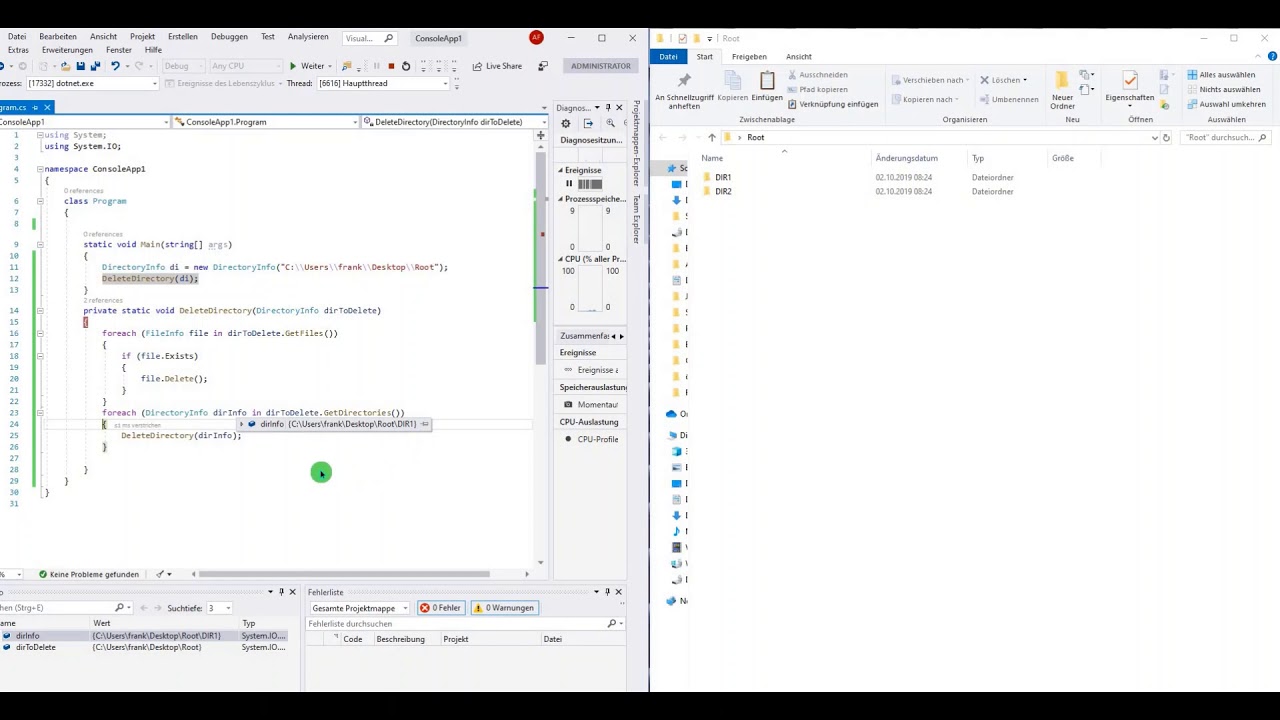Click Alles auswählen in Explorer ribbon
Screen dimensions: 1280x720
click(1221, 75)
